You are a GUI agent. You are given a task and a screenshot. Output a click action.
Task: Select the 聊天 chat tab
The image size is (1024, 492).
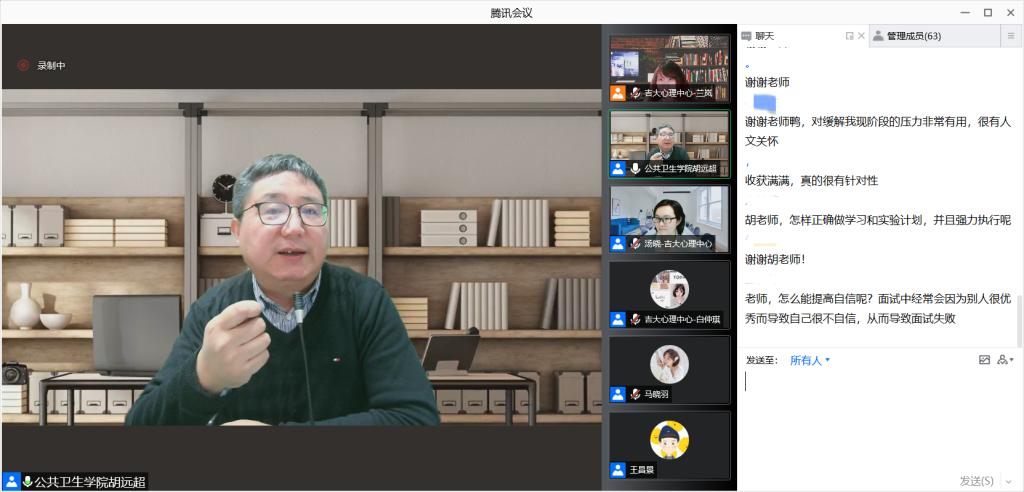765,36
